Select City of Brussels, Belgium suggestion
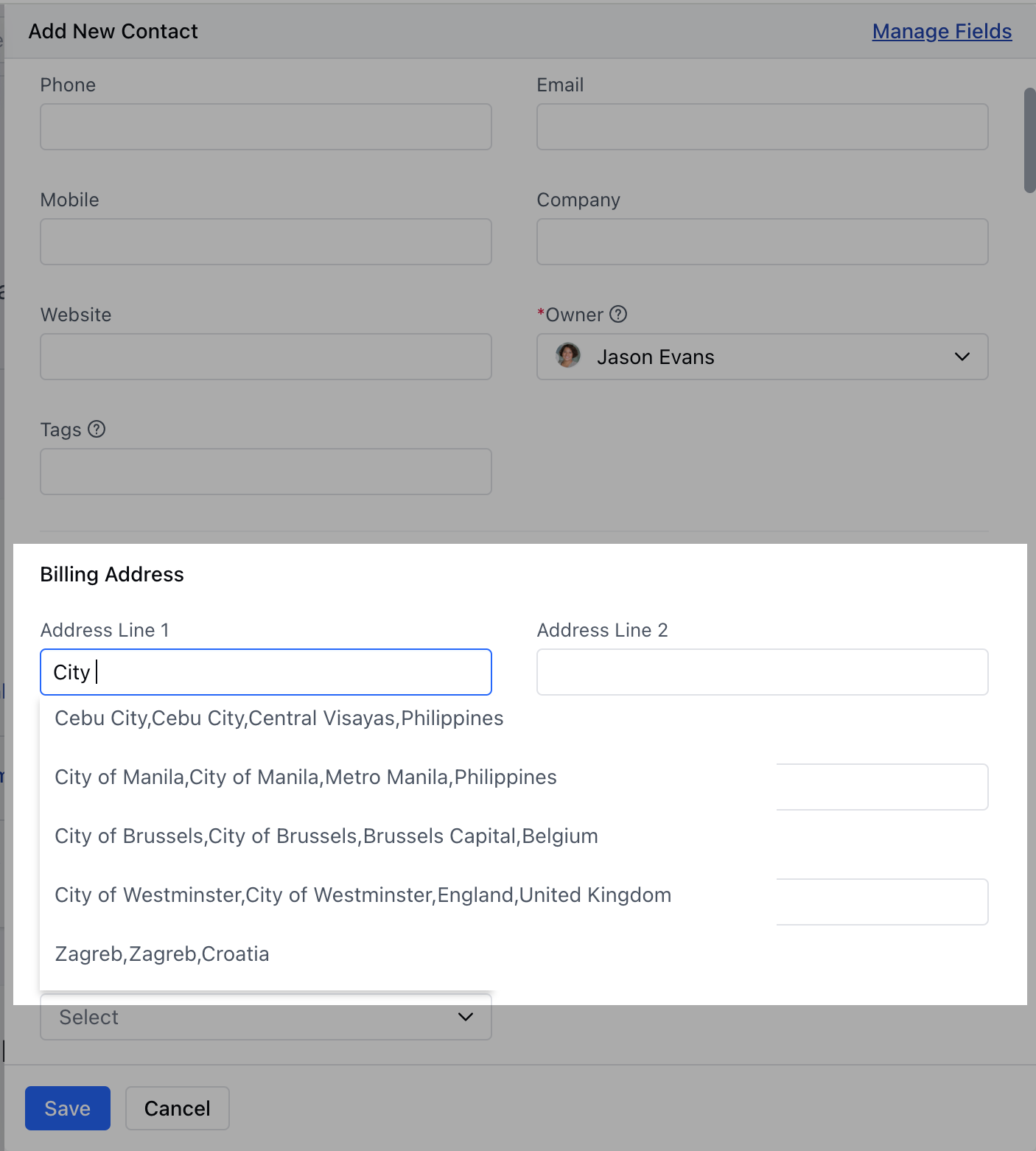Image resolution: width=1036 pixels, height=1151 pixels. pos(326,836)
